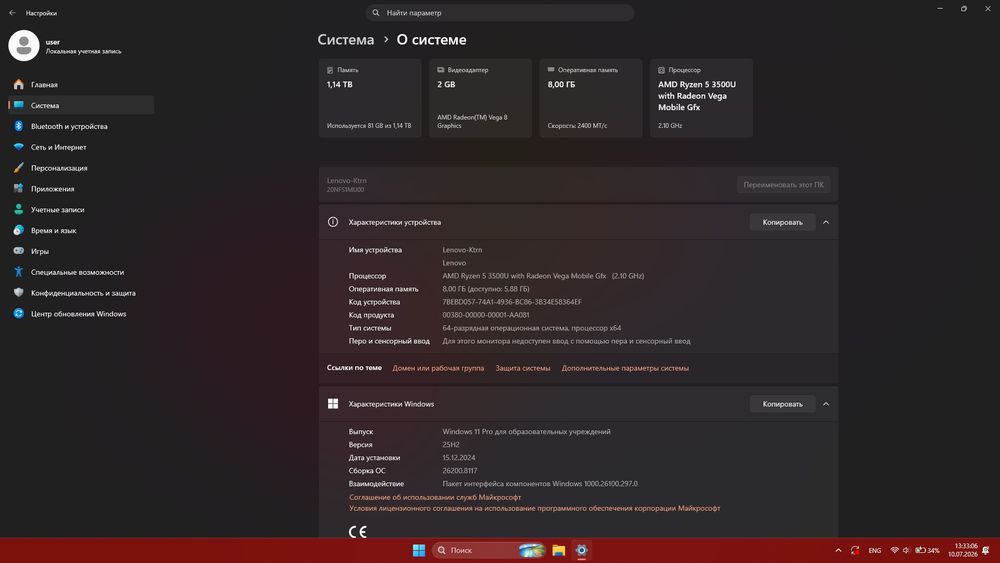This screenshot has width=1000, height=563.
Task: Select Сборка ОС value 26200.8117
Action: coord(460,471)
